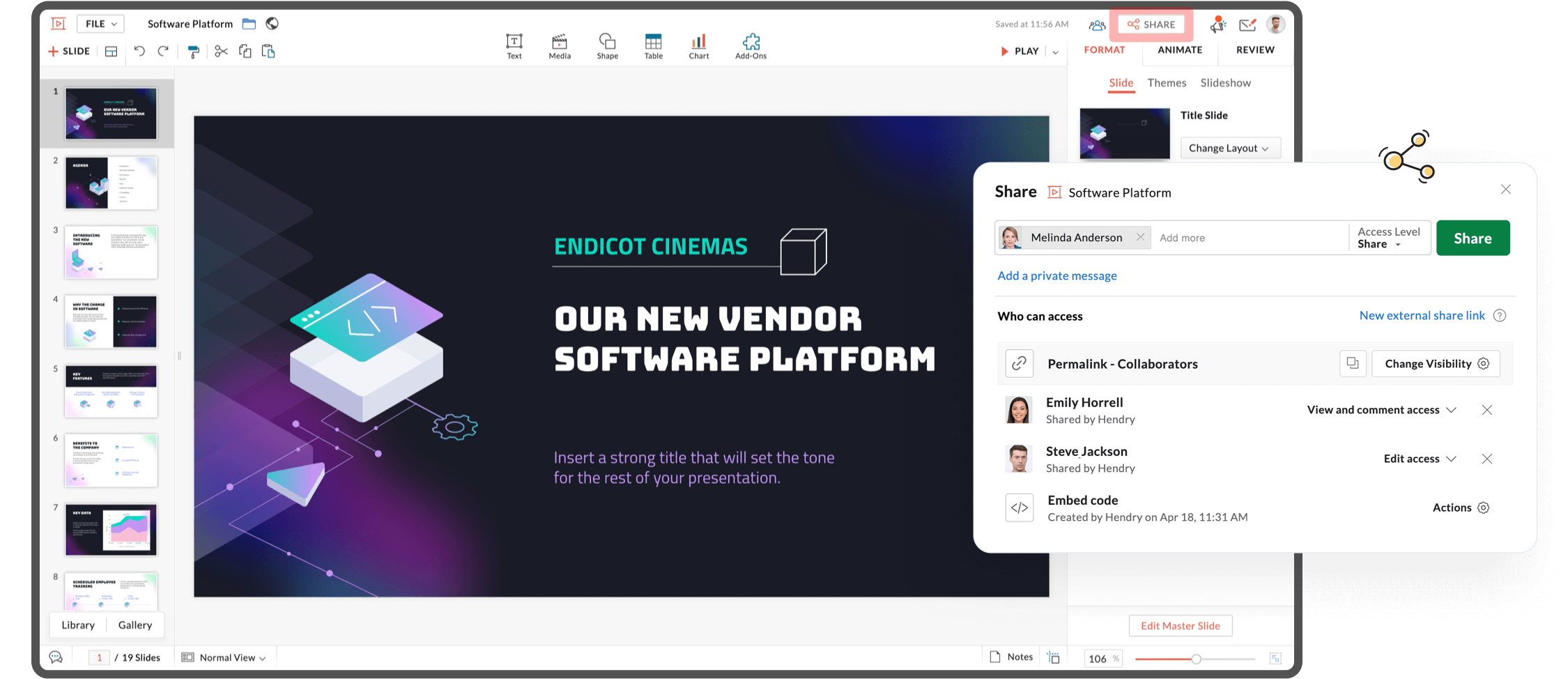1568x679 pixels.
Task: Select slide 7 thumbnail with chart
Action: coord(110,530)
